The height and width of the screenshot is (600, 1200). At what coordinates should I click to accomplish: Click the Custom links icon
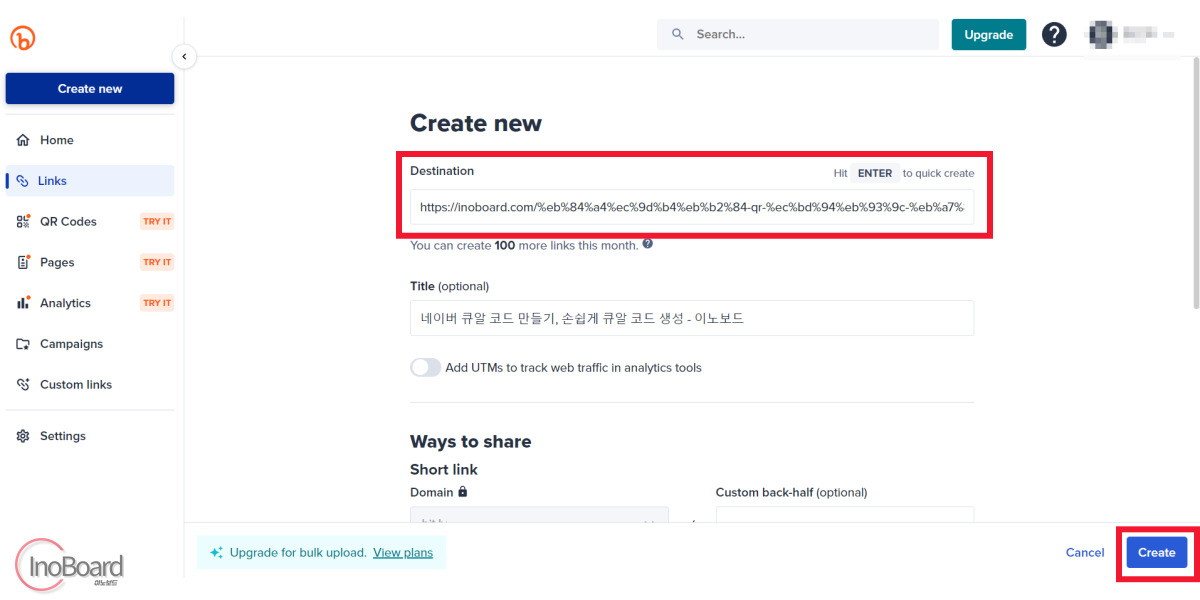(x=23, y=385)
